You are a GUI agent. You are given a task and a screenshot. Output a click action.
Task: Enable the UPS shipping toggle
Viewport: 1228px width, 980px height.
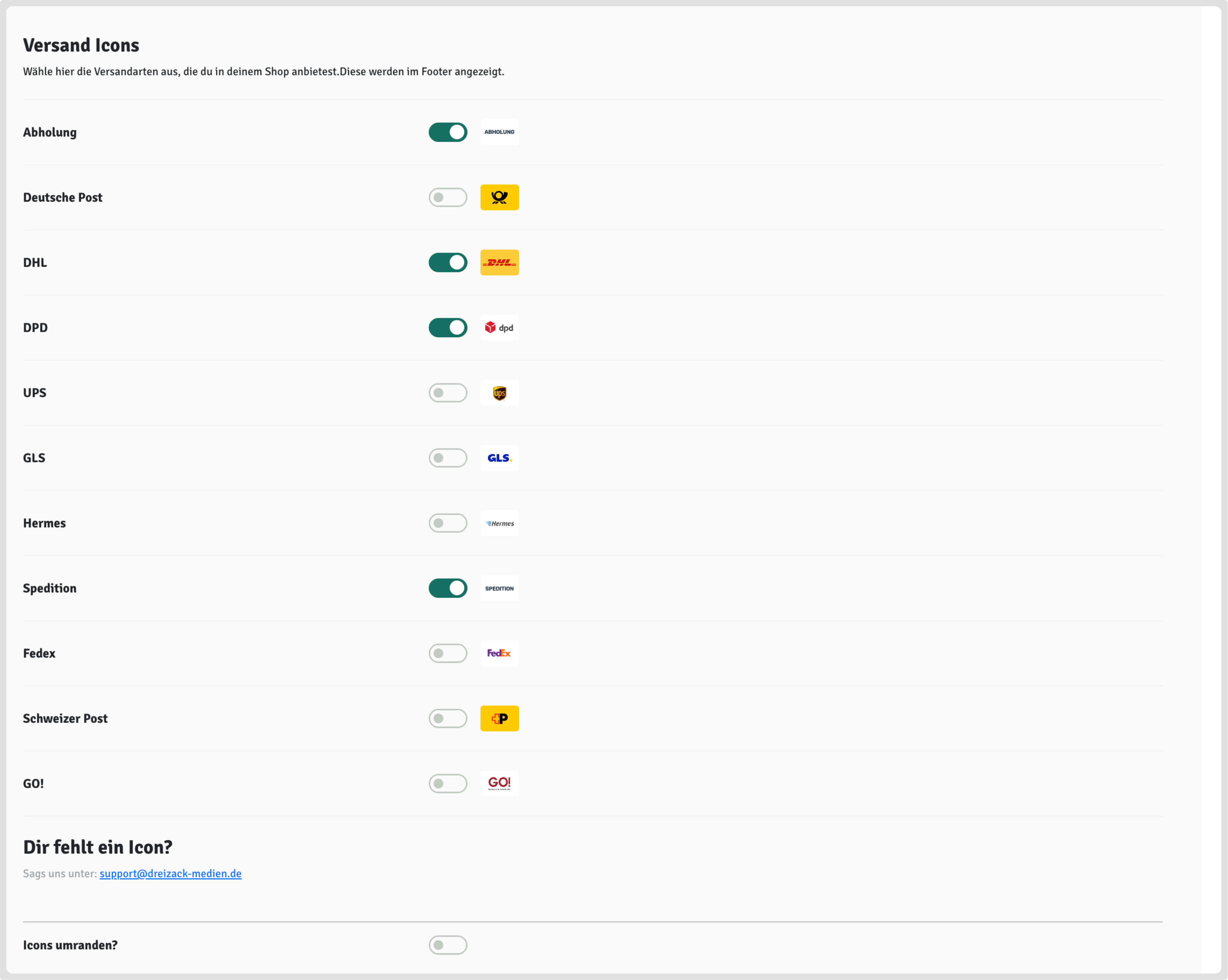click(x=448, y=393)
